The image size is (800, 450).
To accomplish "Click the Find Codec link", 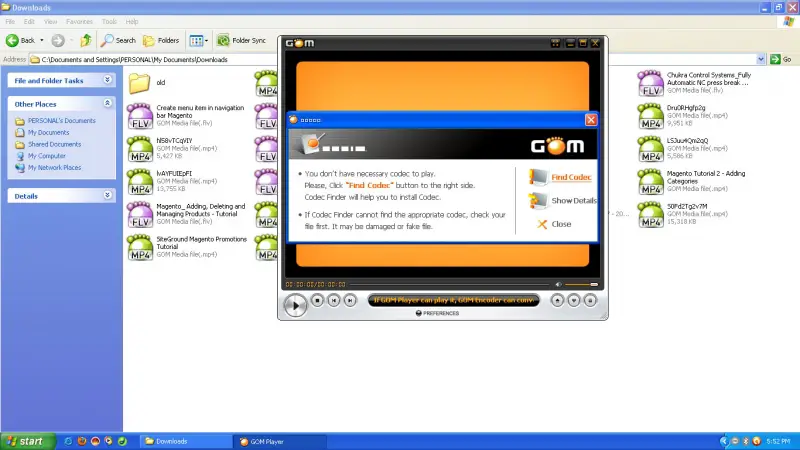I will pos(571,177).
